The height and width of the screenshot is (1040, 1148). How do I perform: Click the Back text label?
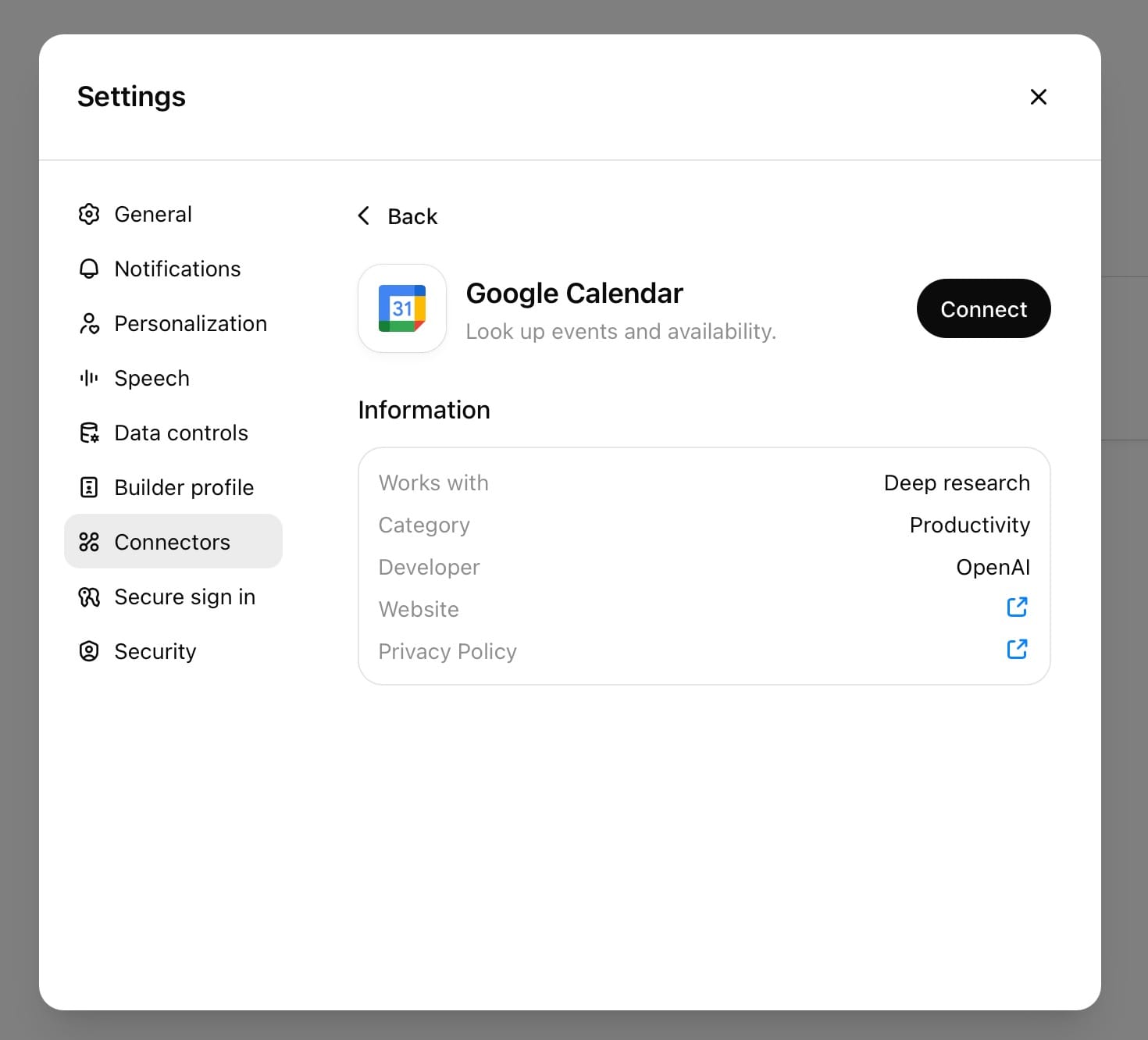412,216
